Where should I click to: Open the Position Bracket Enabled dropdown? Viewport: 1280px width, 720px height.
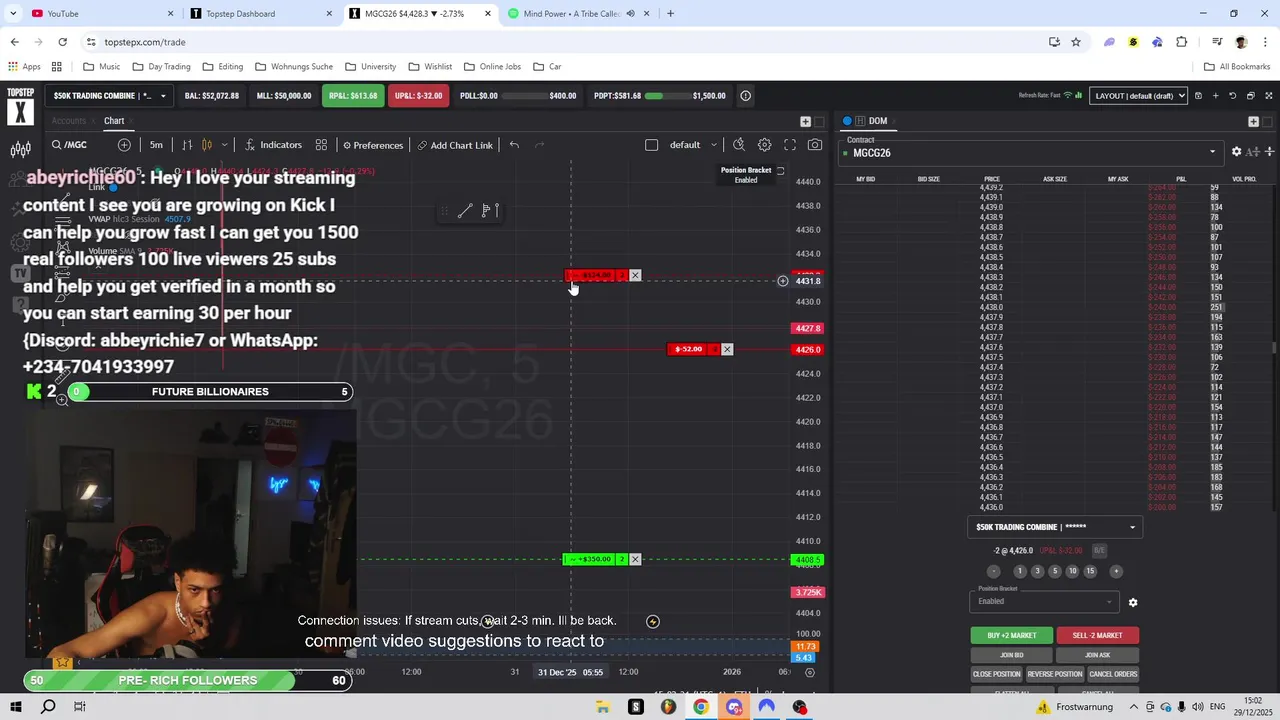[1044, 601]
